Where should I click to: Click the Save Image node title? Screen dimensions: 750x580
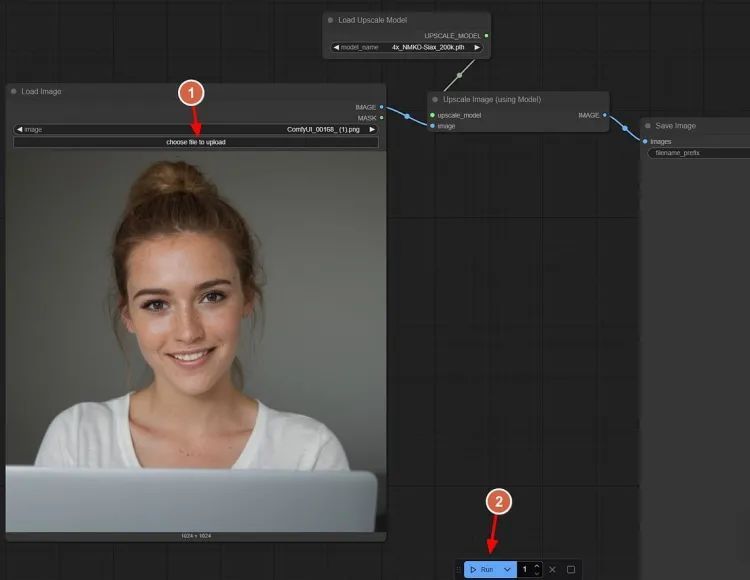[675, 126]
